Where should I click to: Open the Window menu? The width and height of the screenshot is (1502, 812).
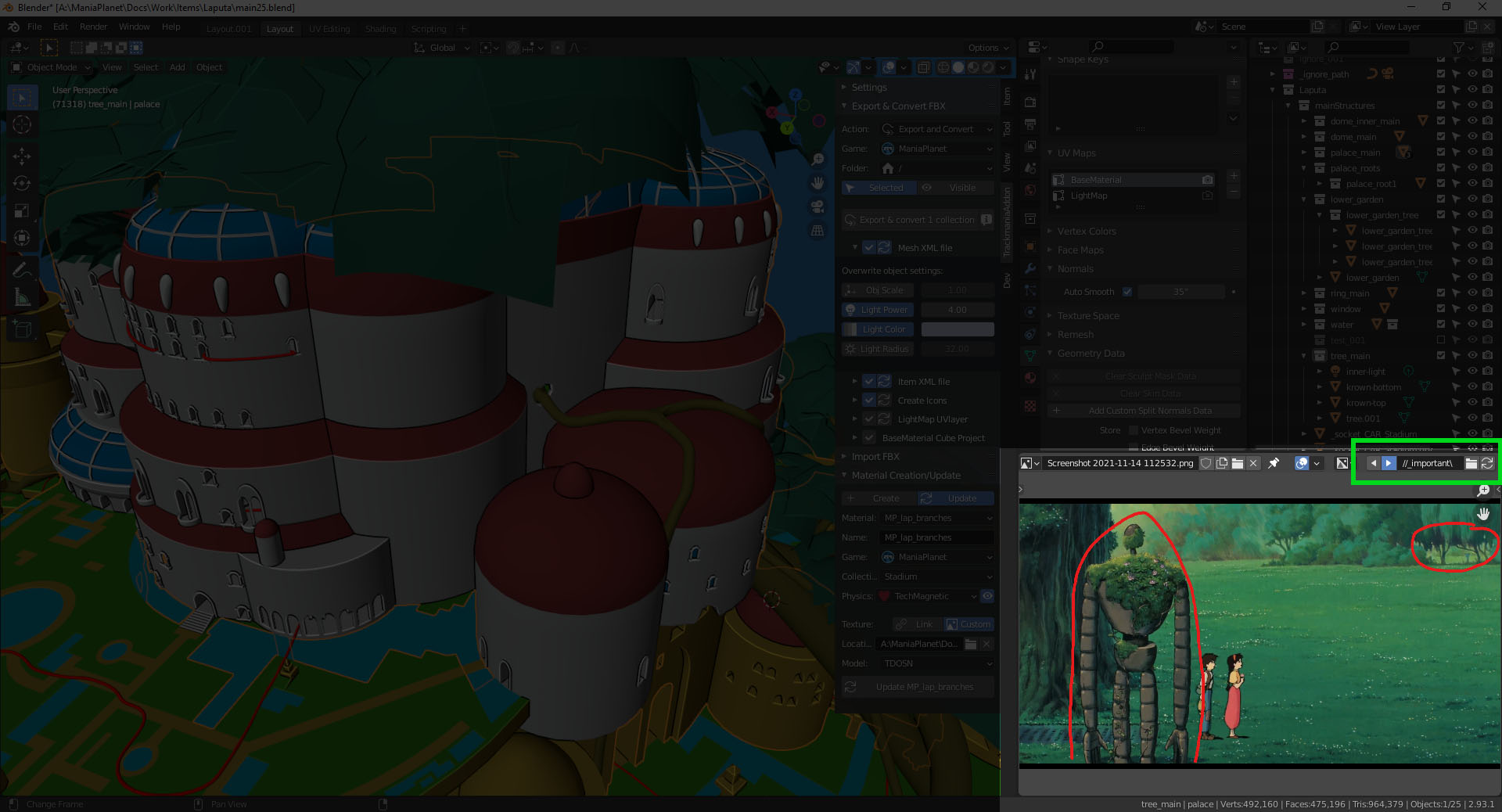tap(135, 27)
